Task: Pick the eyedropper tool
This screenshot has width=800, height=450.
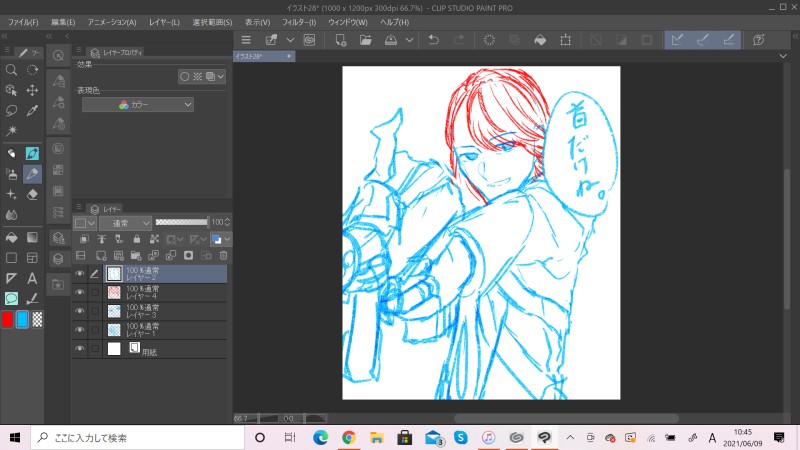Action: [32, 110]
